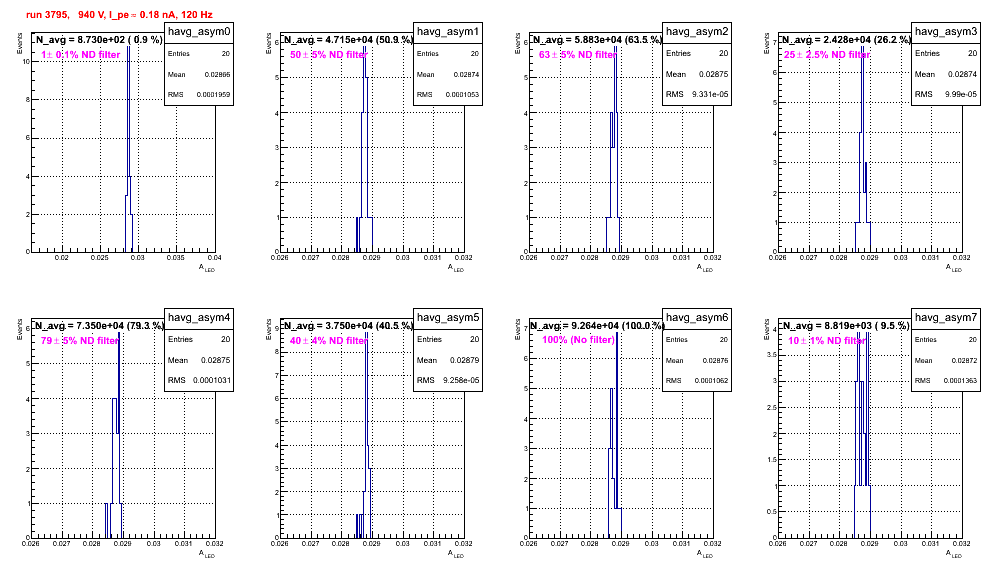Select the havg_asym7 stats box title

(x=946, y=318)
